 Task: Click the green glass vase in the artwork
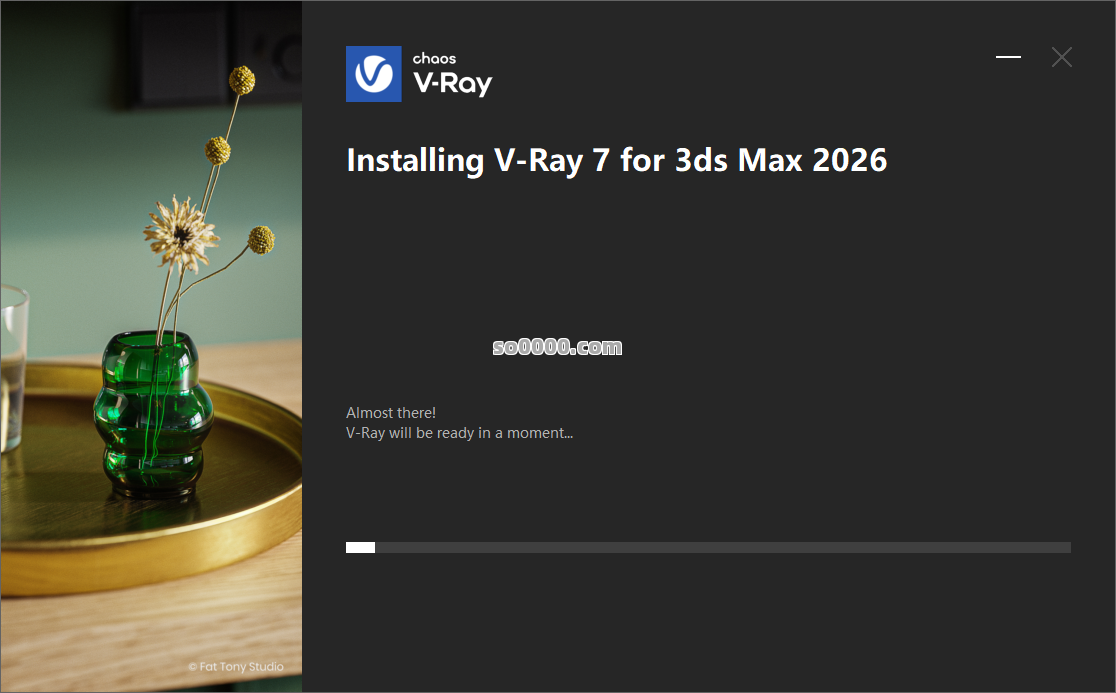153,414
